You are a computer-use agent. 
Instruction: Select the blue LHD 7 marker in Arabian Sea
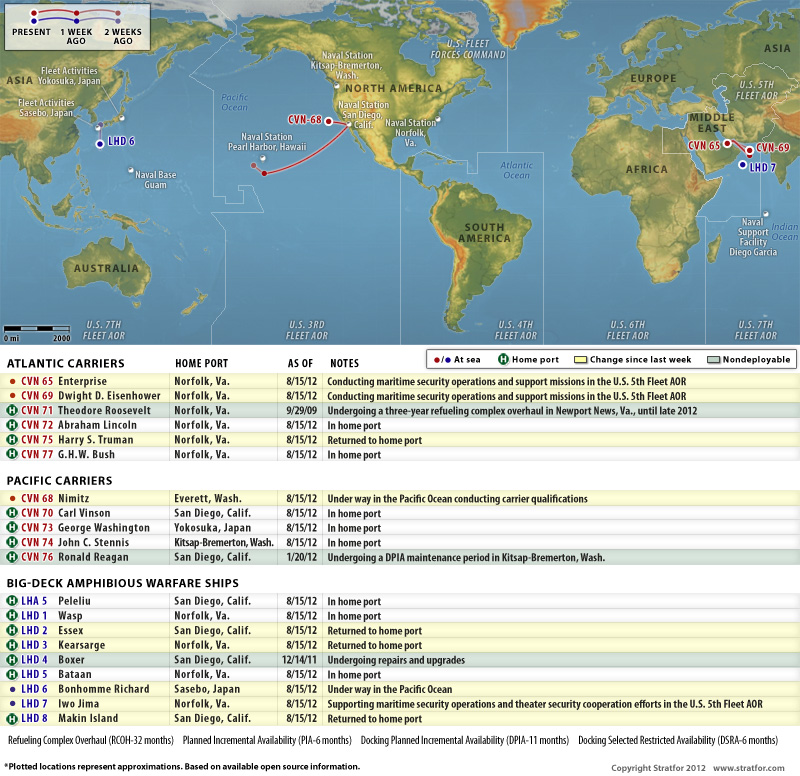click(743, 165)
